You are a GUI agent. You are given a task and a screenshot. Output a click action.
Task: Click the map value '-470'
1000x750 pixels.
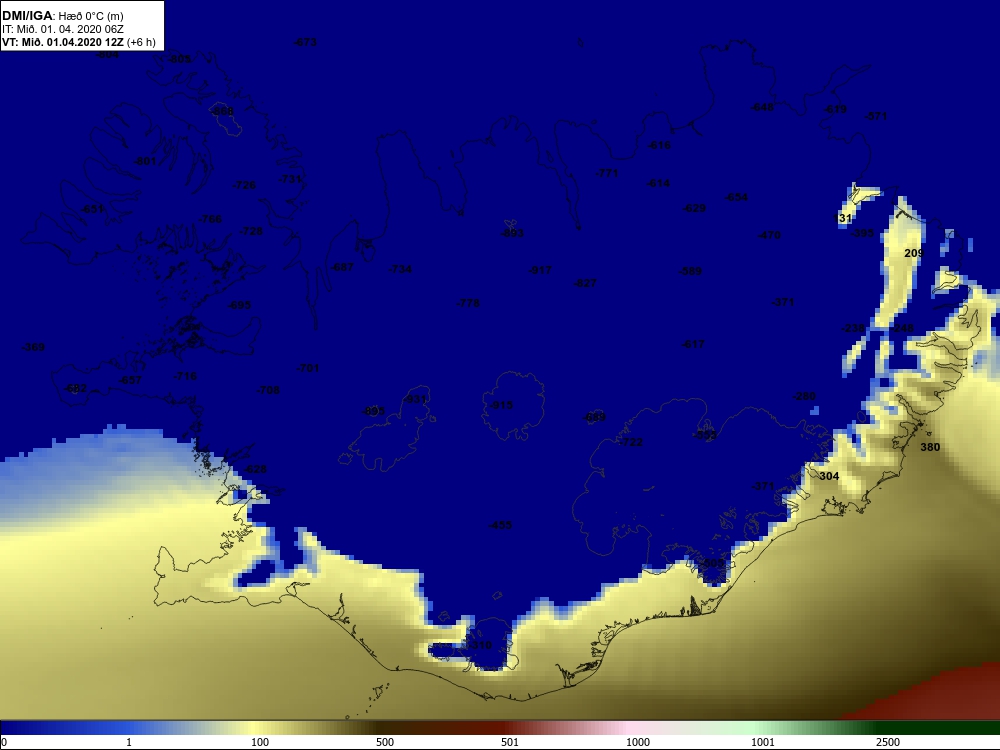pos(769,235)
